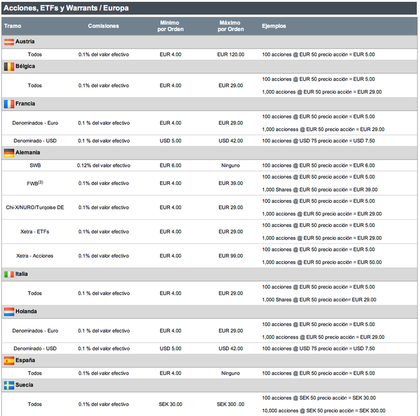Click the Xetra - Acciones row label

pos(35,256)
